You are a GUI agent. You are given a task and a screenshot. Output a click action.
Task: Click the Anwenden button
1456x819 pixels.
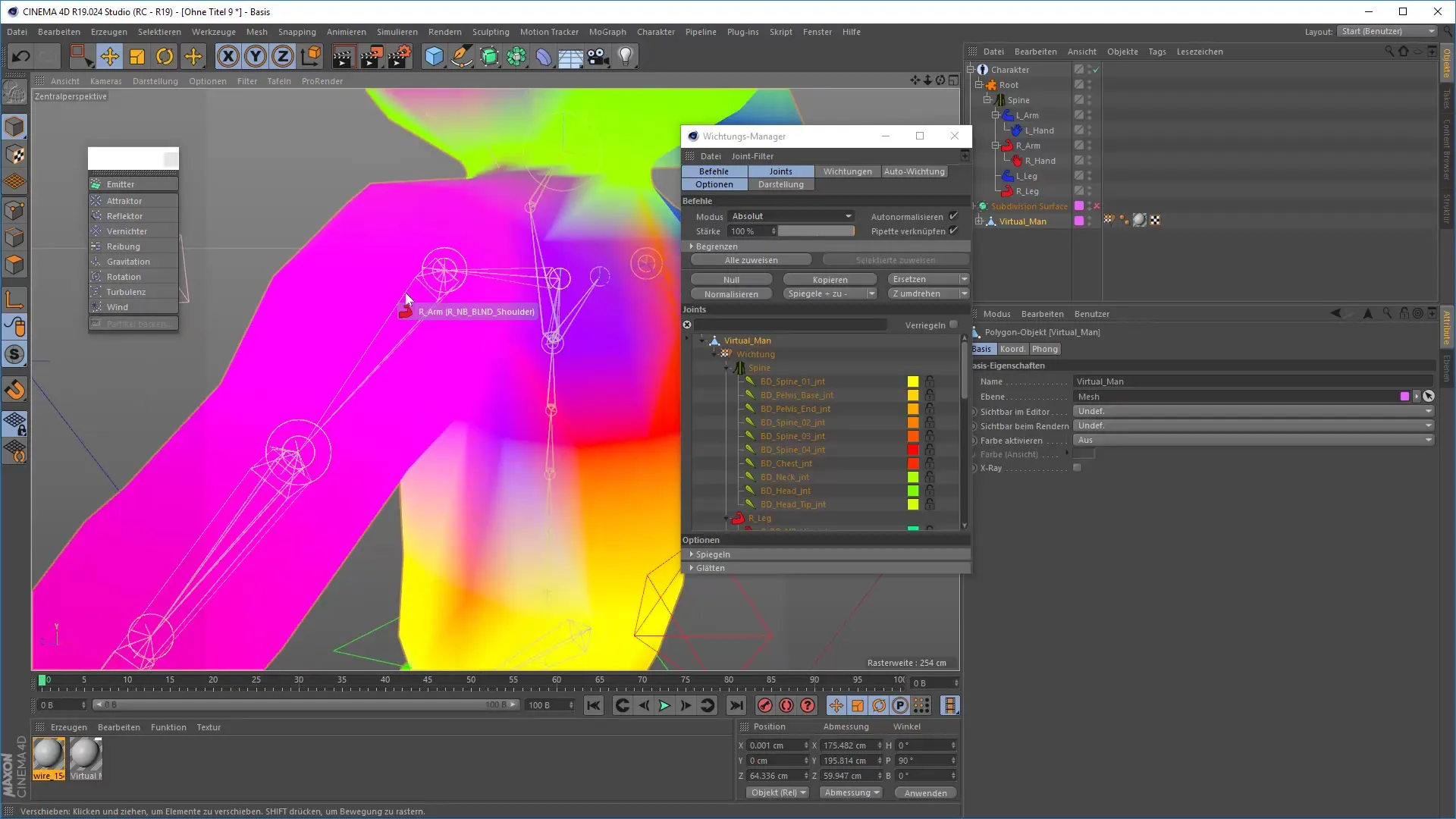[925, 792]
